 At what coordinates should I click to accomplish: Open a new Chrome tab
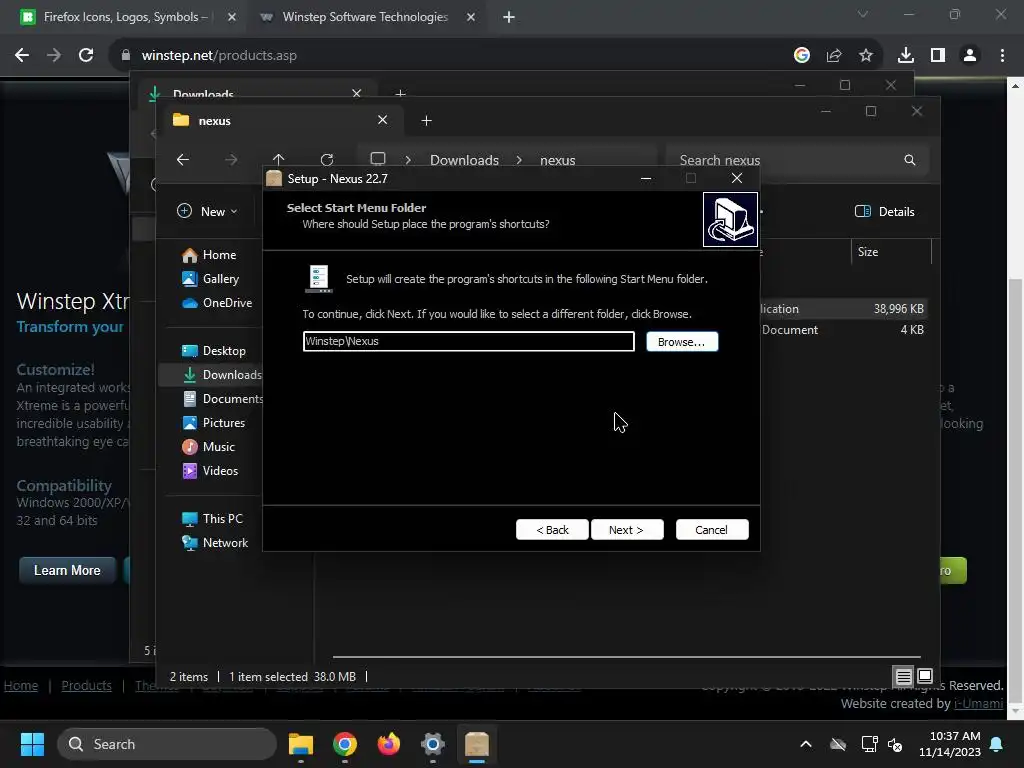[x=509, y=17]
